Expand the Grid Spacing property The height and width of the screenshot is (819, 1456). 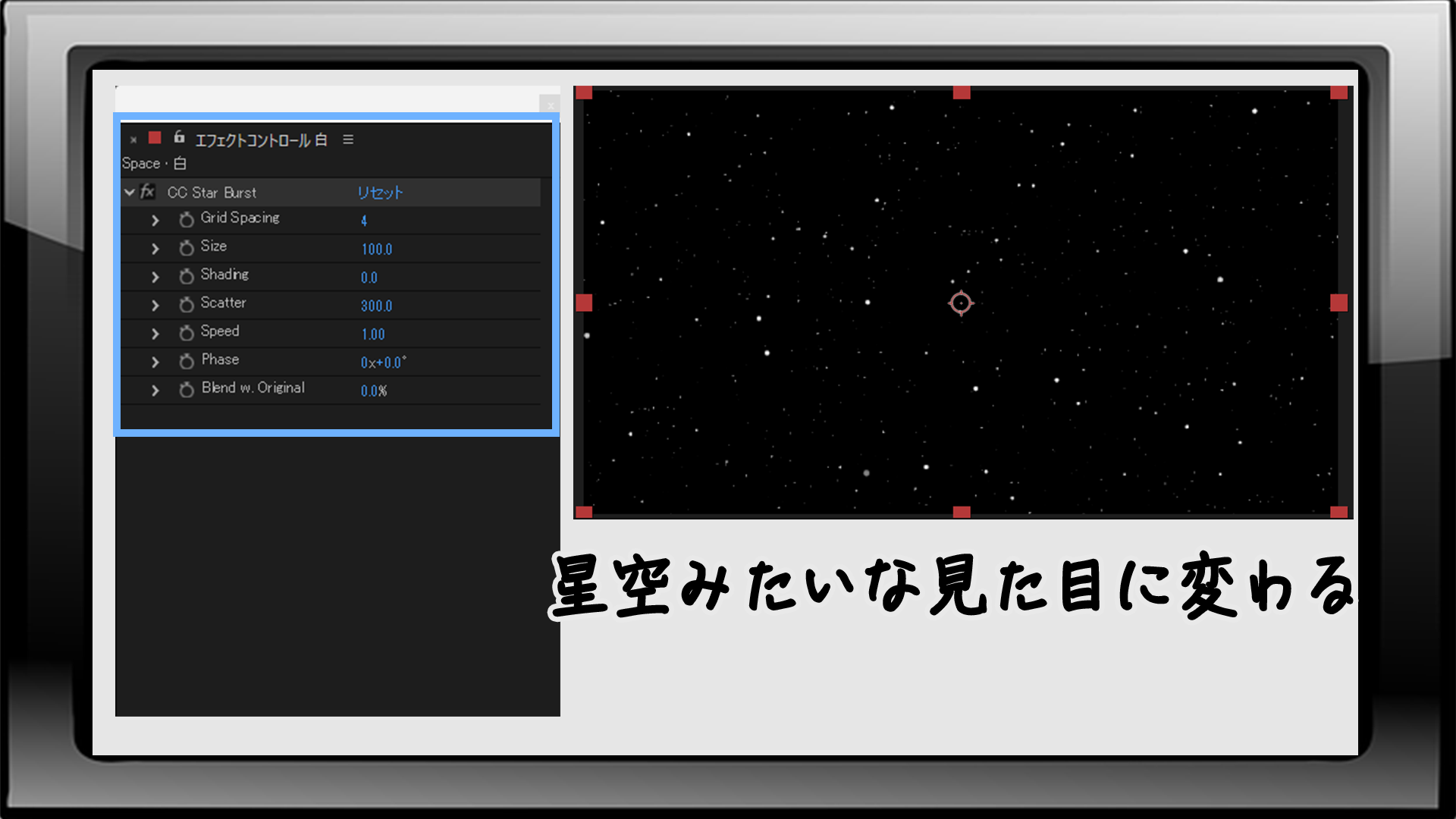(x=155, y=221)
